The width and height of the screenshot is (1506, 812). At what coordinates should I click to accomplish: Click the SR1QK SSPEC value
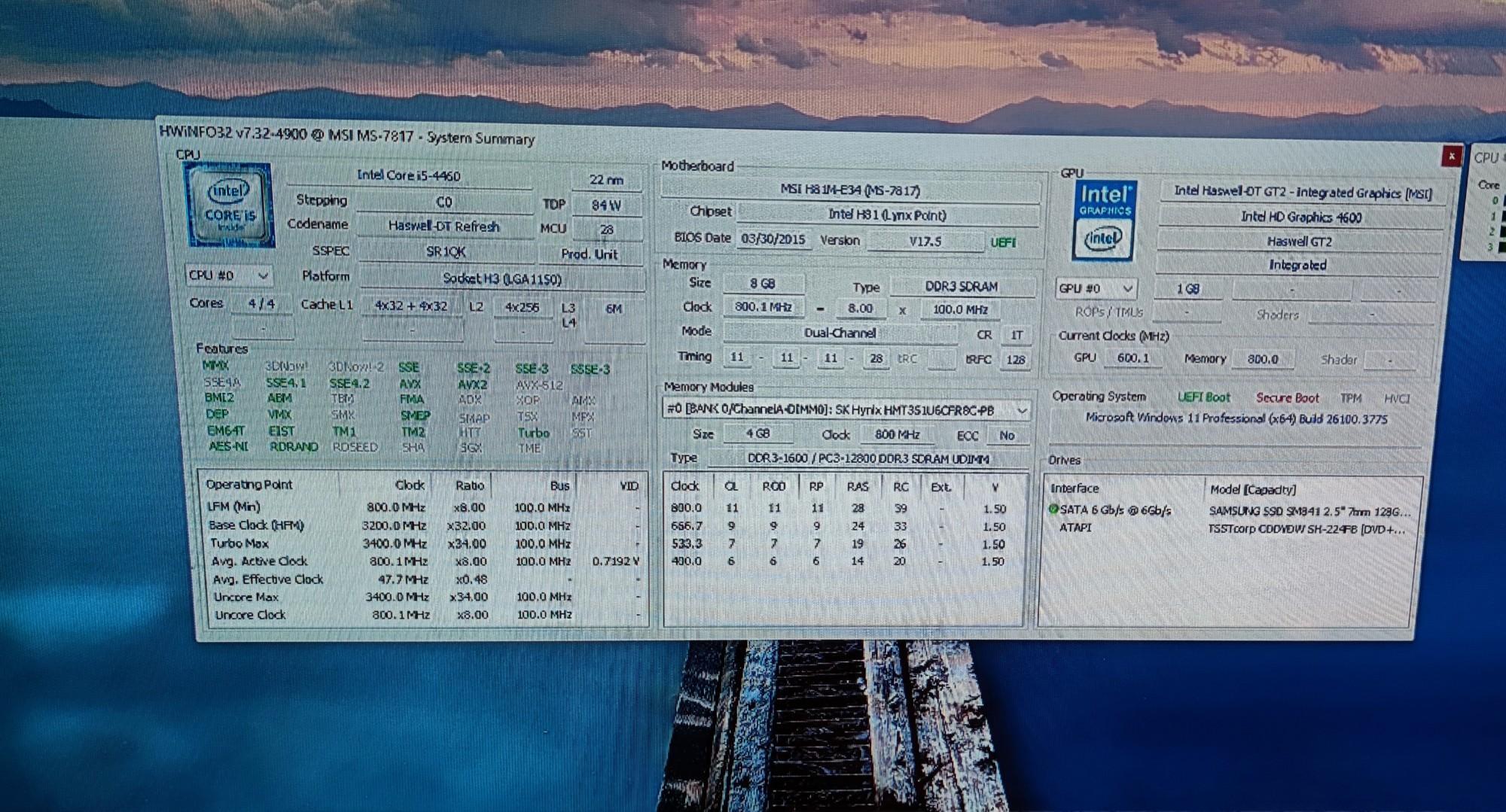coord(446,251)
